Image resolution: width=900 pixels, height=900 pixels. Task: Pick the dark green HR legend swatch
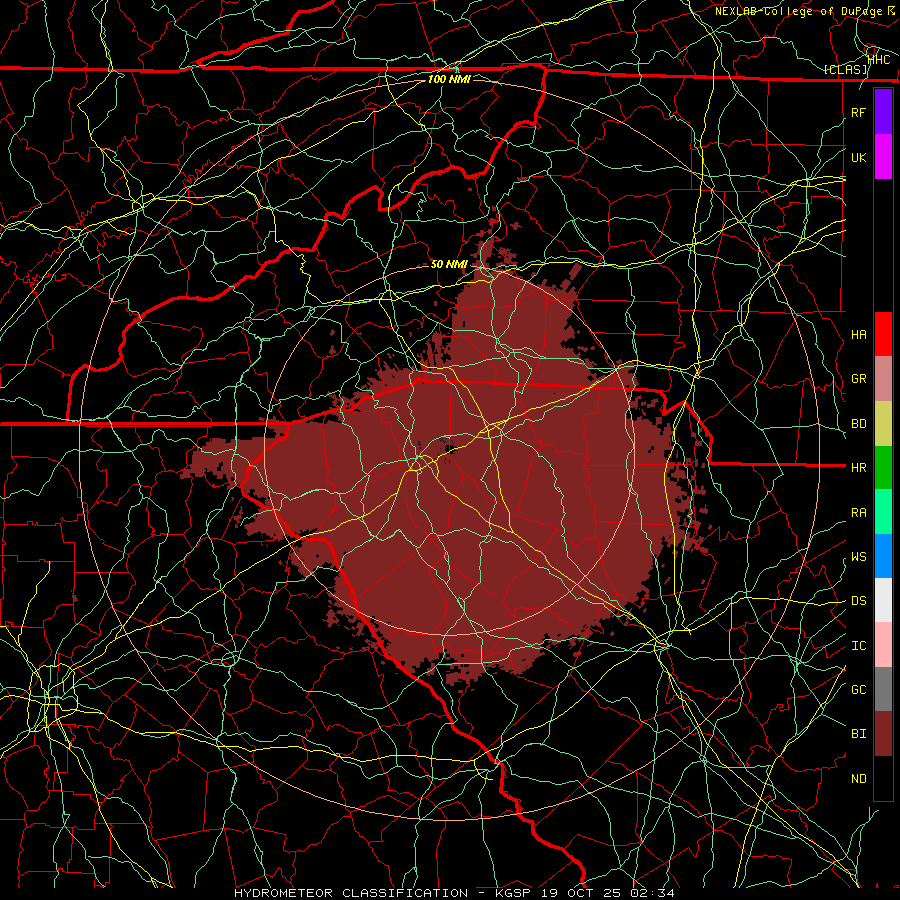tap(883, 468)
